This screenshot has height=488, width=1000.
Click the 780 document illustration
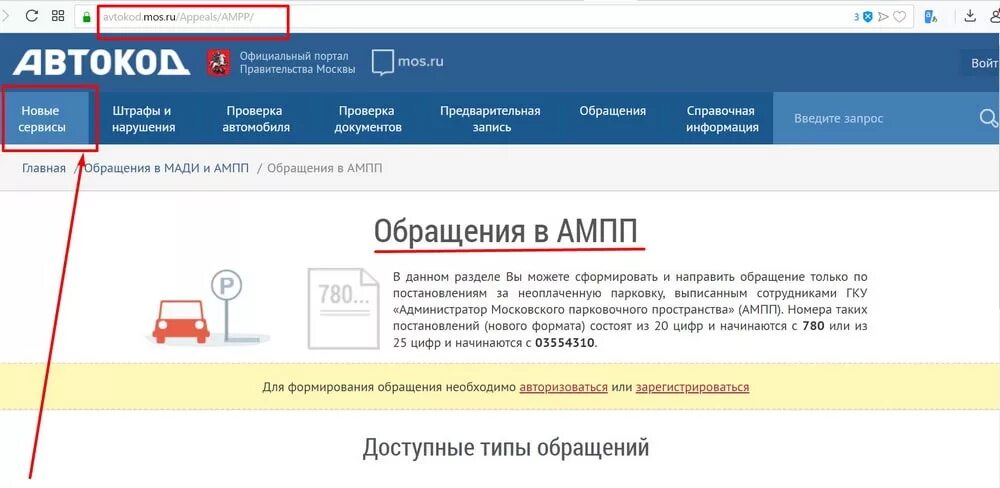click(343, 309)
